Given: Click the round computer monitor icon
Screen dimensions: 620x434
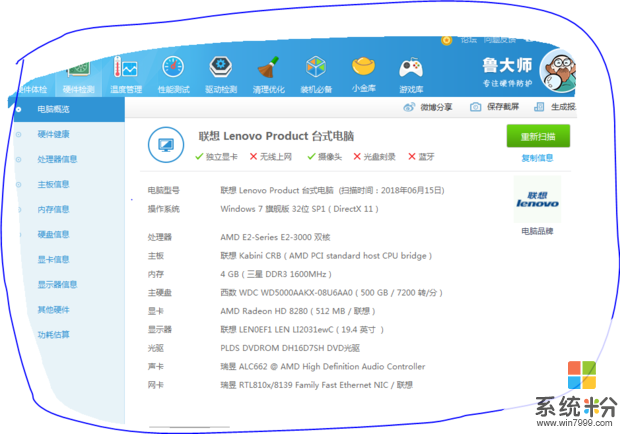Looking at the screenshot, I should tap(166, 145).
